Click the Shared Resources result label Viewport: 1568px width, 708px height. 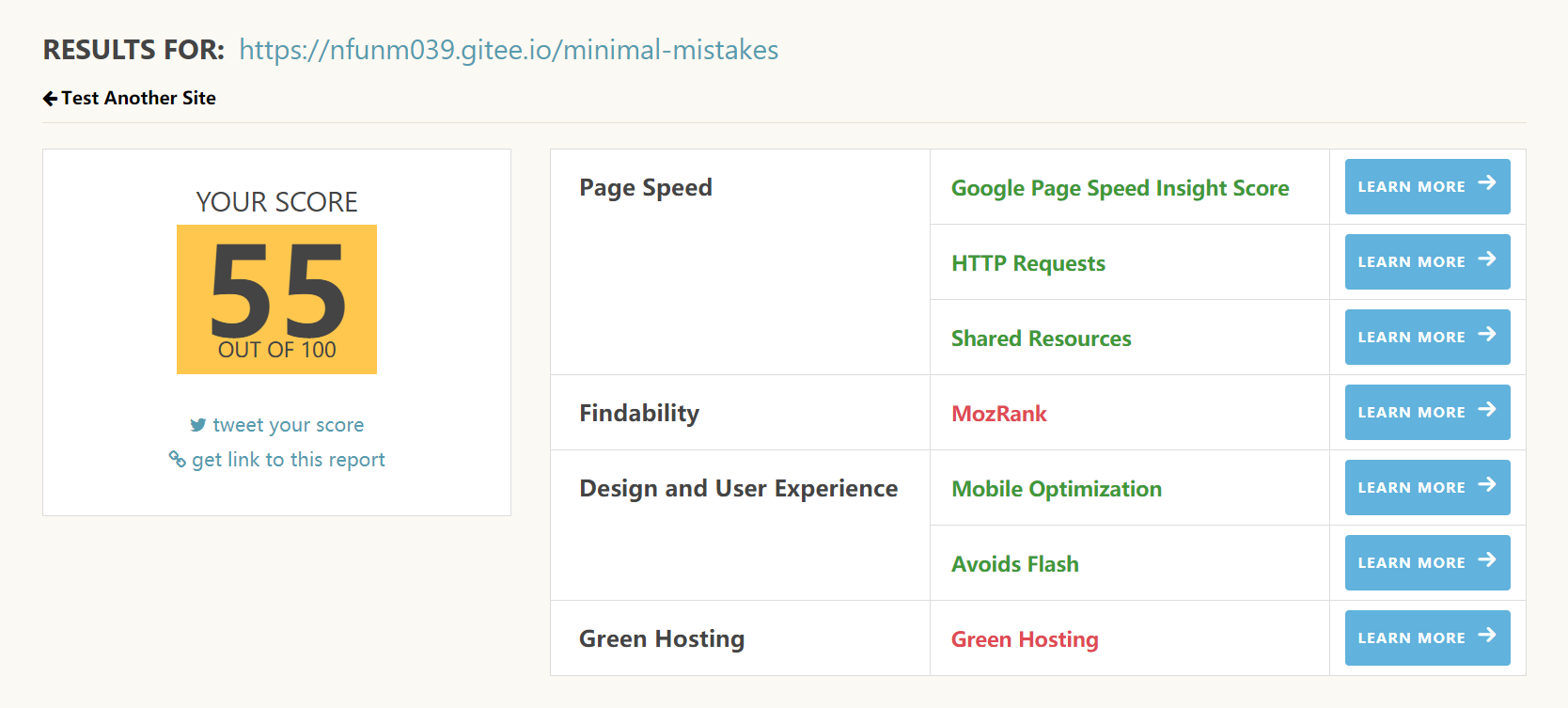(x=1041, y=338)
